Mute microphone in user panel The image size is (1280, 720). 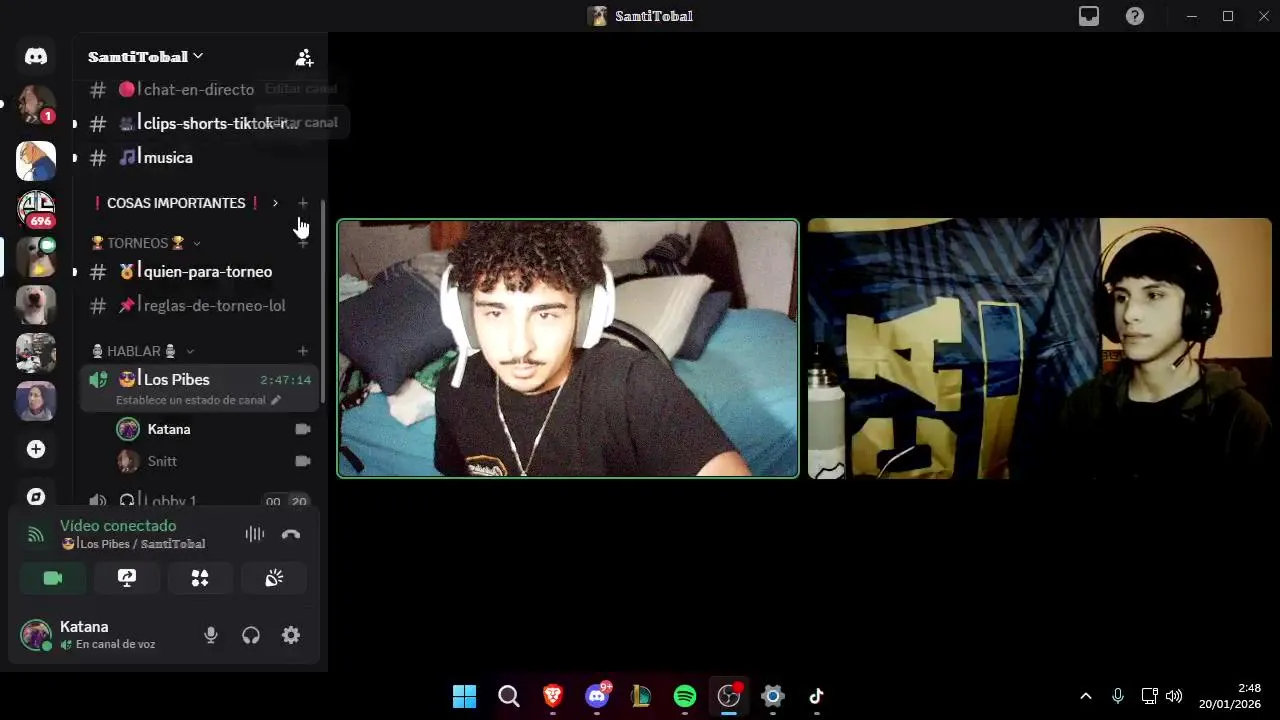tap(211, 635)
